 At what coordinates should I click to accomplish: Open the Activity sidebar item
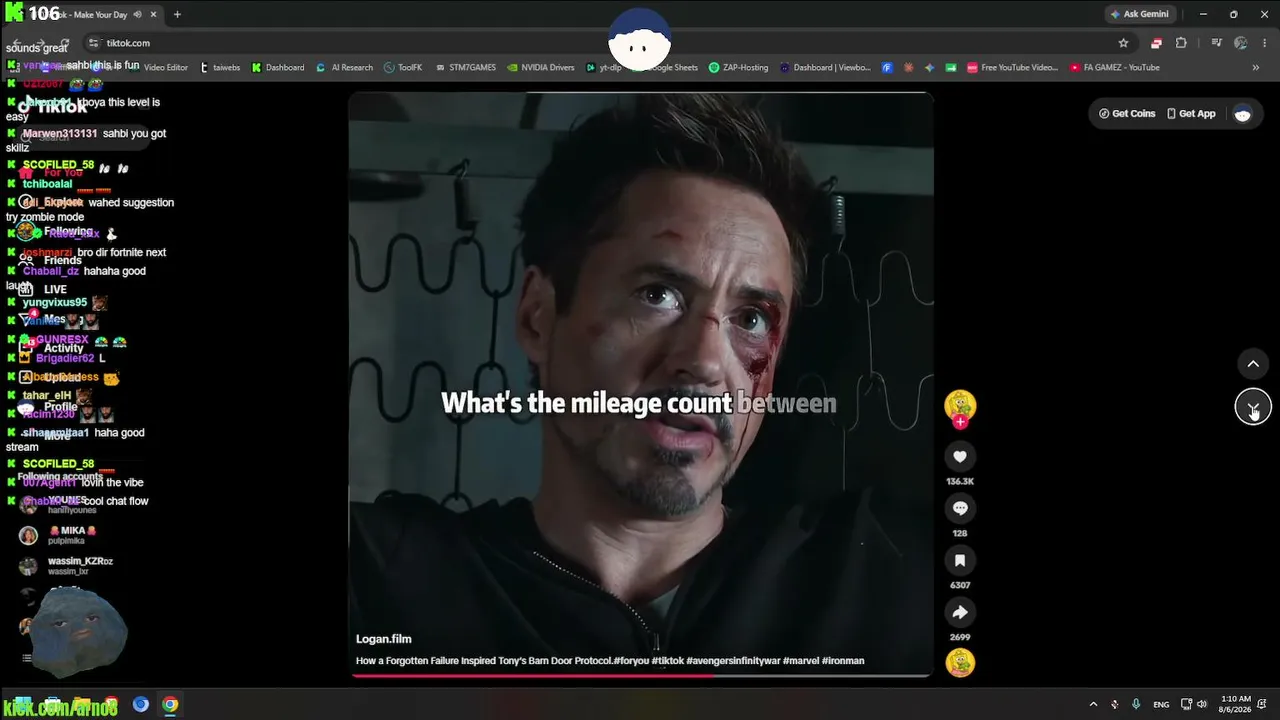click(52, 348)
